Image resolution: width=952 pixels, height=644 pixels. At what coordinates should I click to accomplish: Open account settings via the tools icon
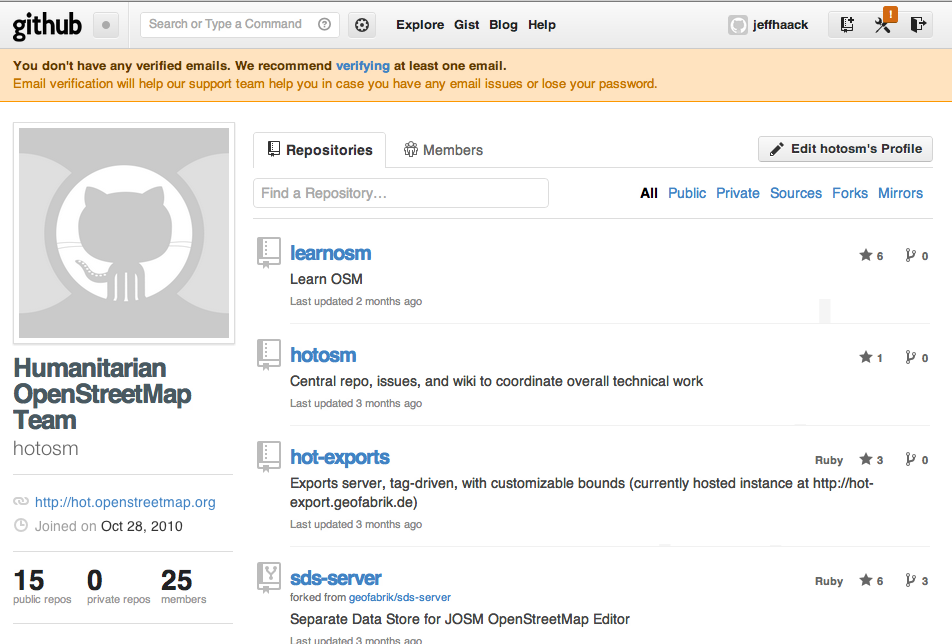[x=883, y=24]
